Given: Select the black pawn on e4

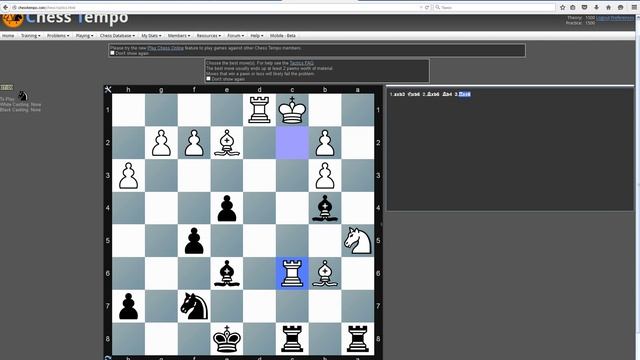Looking at the screenshot, I should [x=227, y=208].
